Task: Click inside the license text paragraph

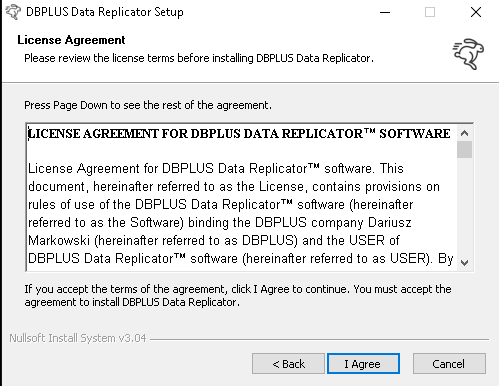Action: click(x=240, y=213)
